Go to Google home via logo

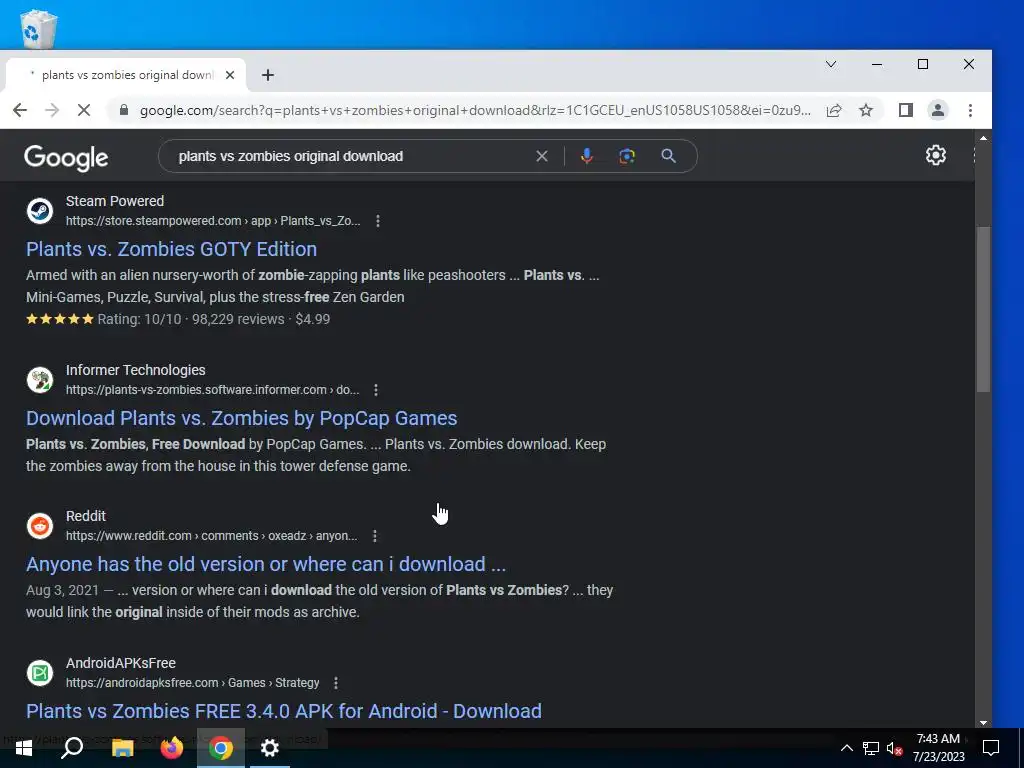pyautogui.click(x=66, y=157)
